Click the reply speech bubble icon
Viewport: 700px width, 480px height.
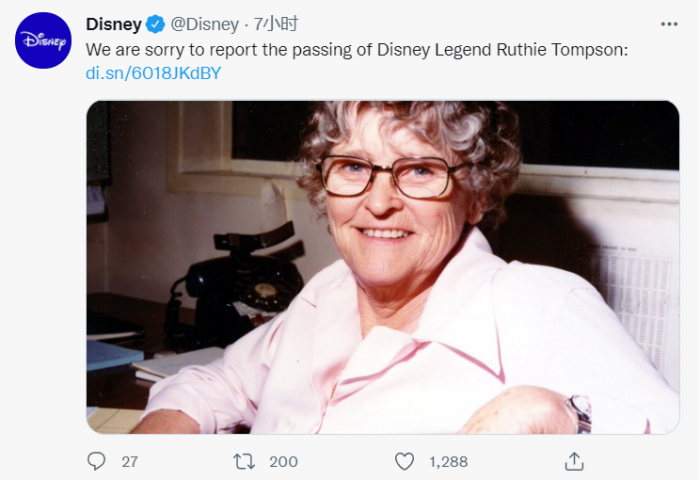click(97, 461)
